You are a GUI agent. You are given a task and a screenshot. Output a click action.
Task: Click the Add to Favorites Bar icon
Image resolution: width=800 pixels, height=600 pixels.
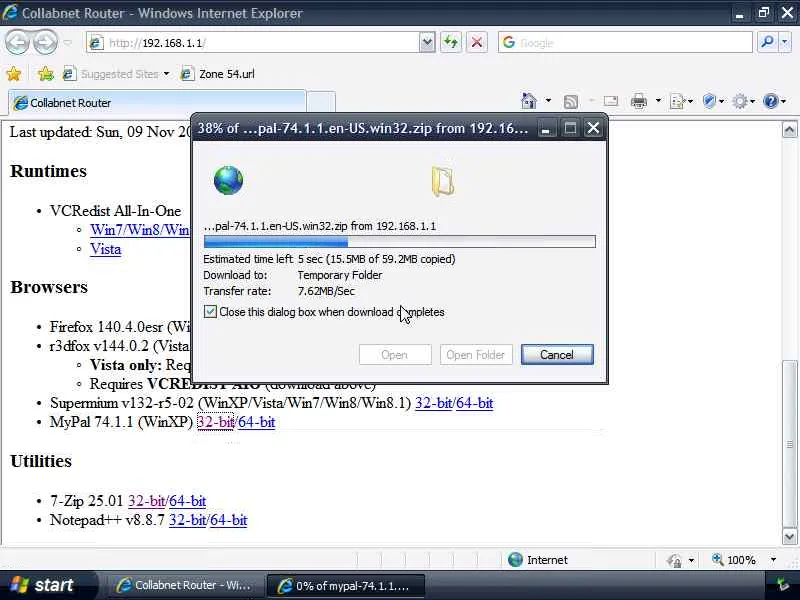point(45,74)
